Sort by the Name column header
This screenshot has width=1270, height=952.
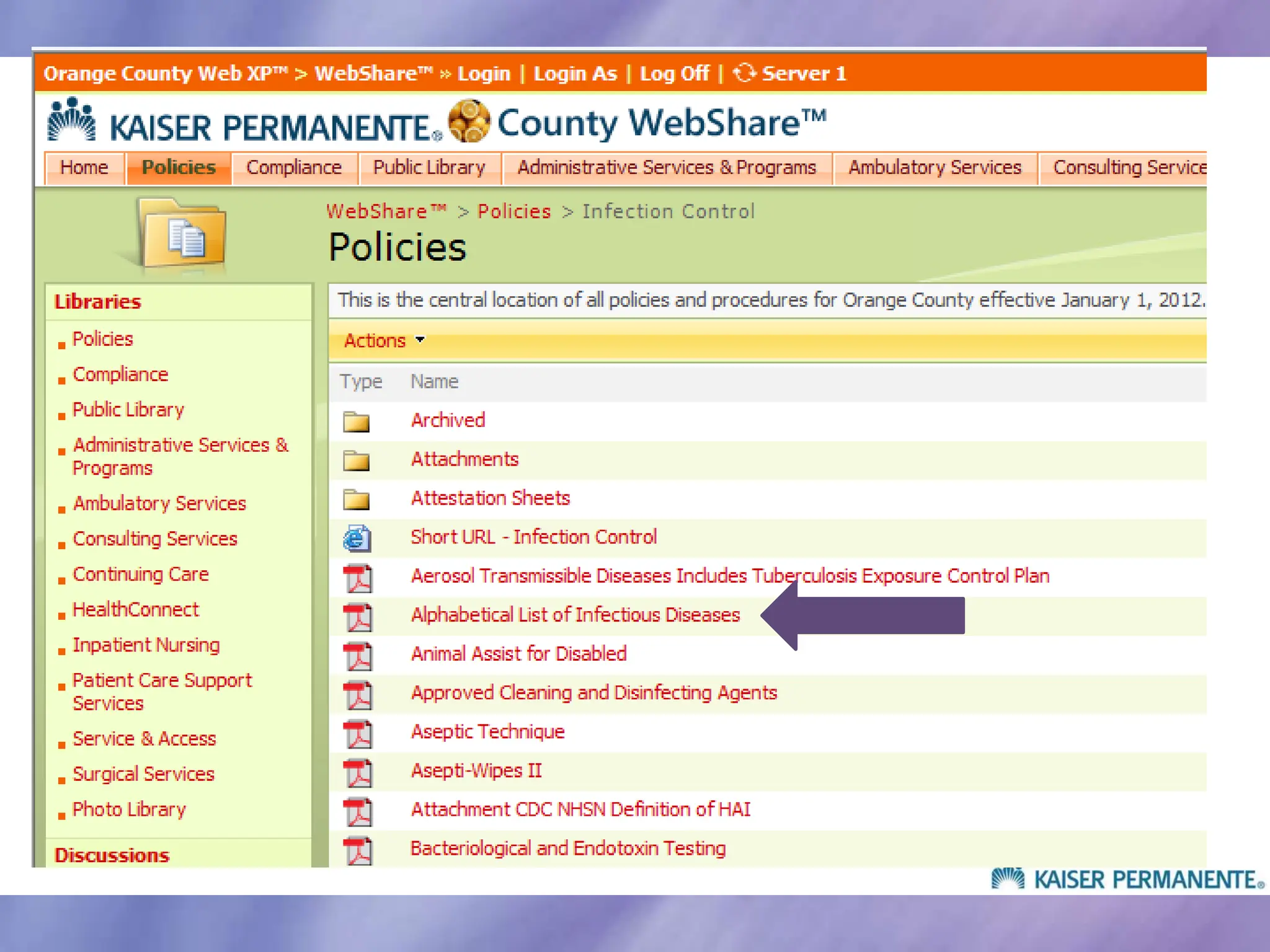(434, 382)
